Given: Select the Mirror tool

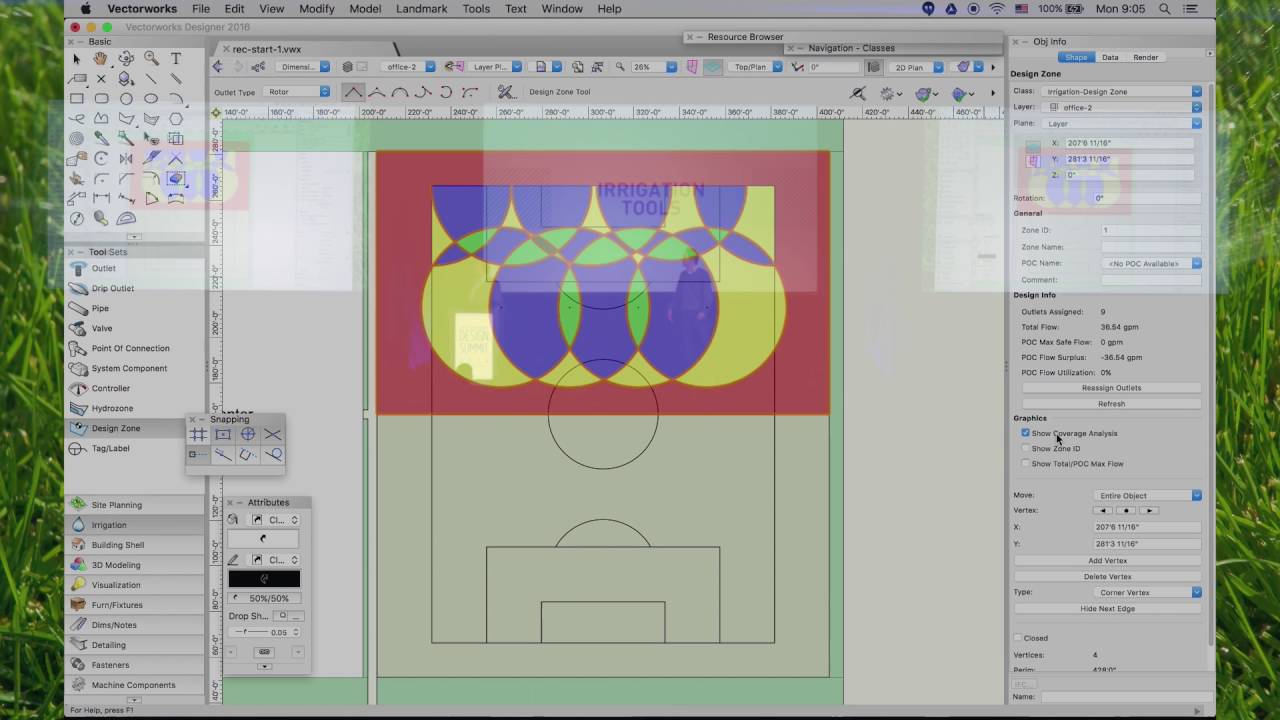Looking at the screenshot, I should [126, 159].
